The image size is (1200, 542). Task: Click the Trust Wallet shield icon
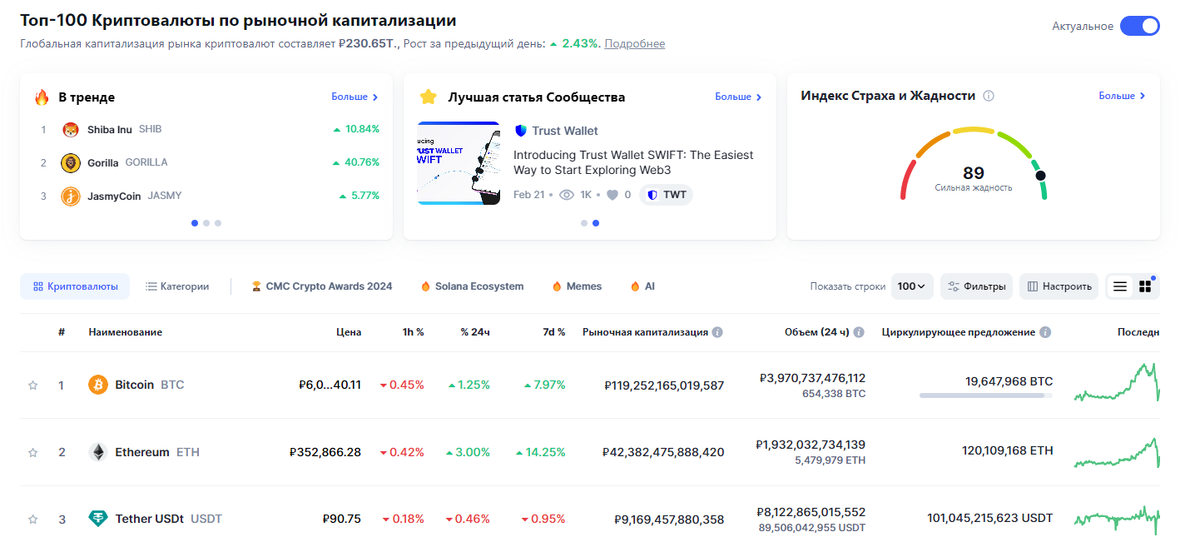tap(520, 131)
